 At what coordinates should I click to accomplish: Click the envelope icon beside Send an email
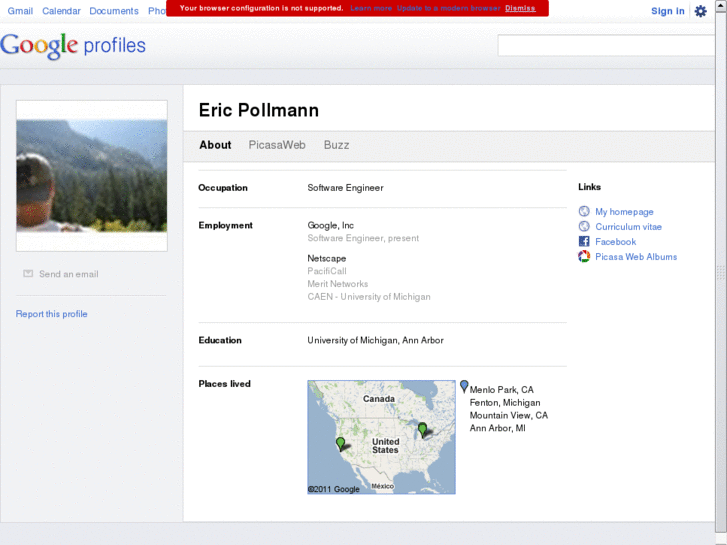(x=28, y=273)
